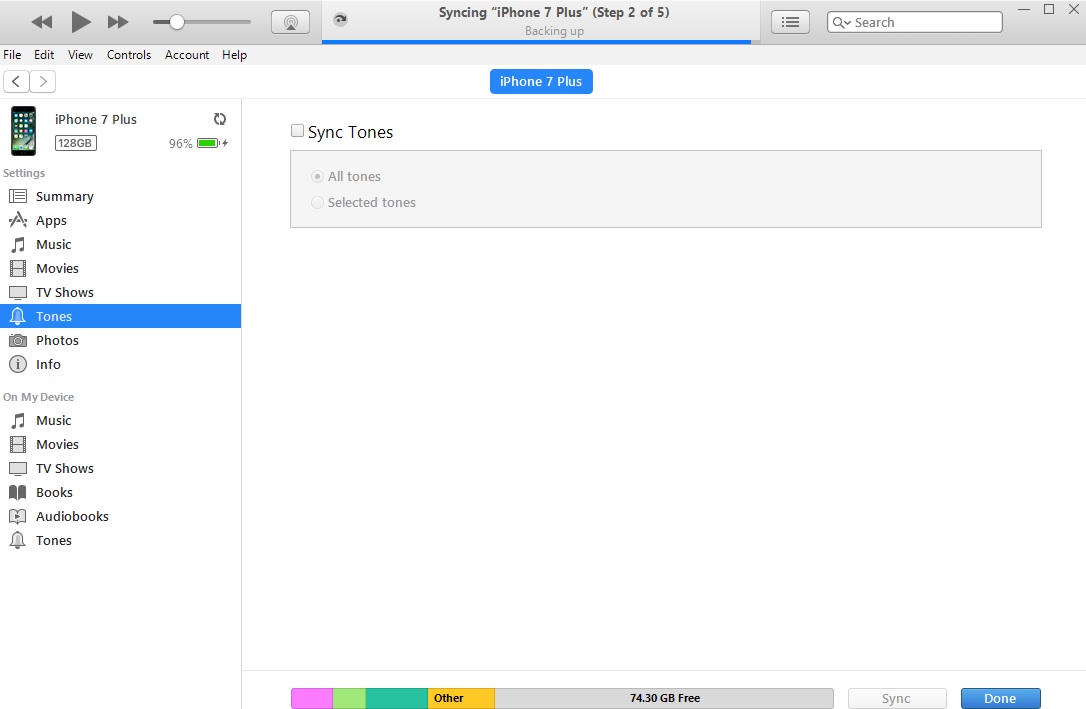The image size is (1086, 709).
Task: Open Books under On My Device
Action: point(121,492)
